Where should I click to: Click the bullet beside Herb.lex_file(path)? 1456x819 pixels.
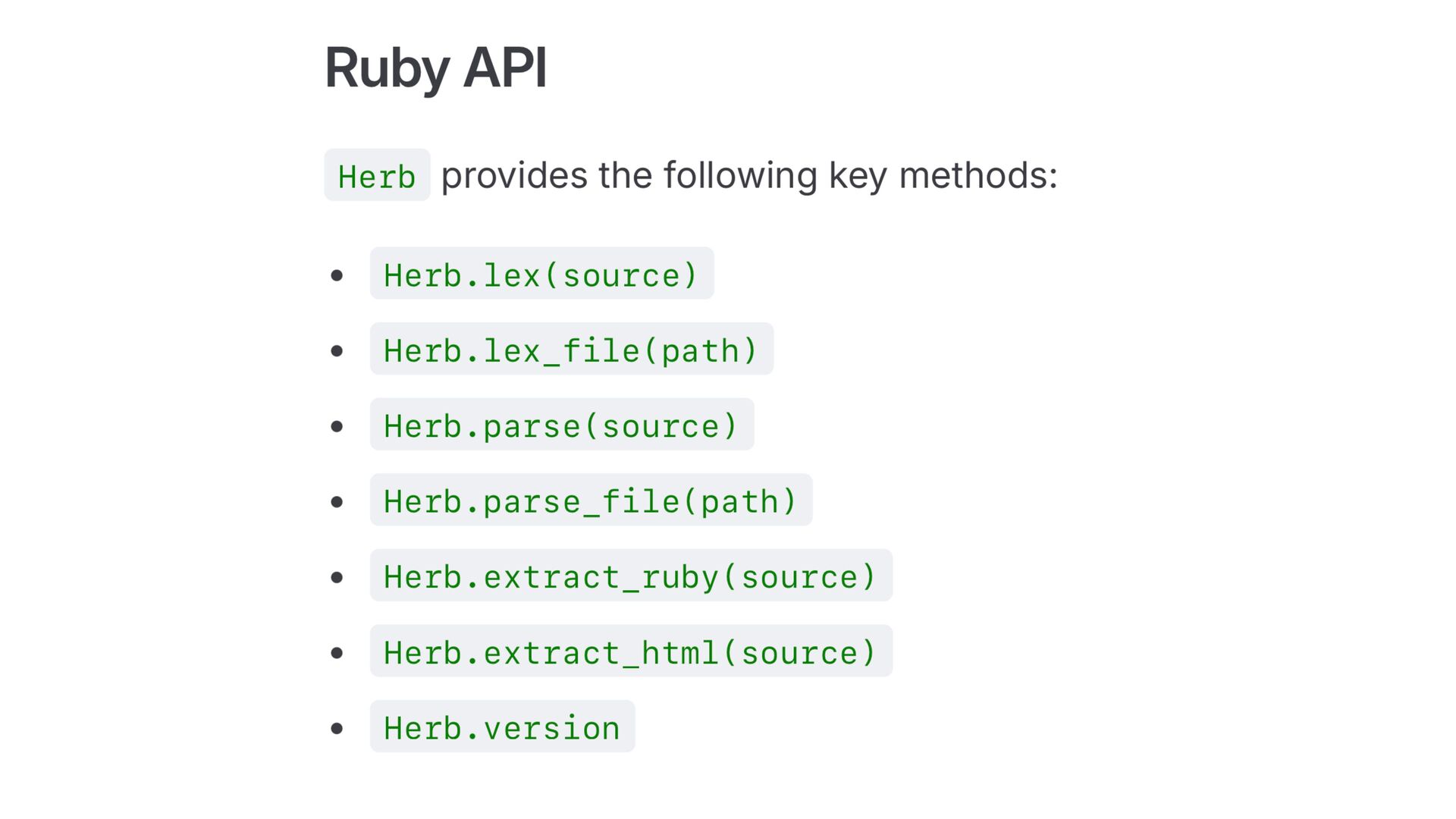point(337,350)
